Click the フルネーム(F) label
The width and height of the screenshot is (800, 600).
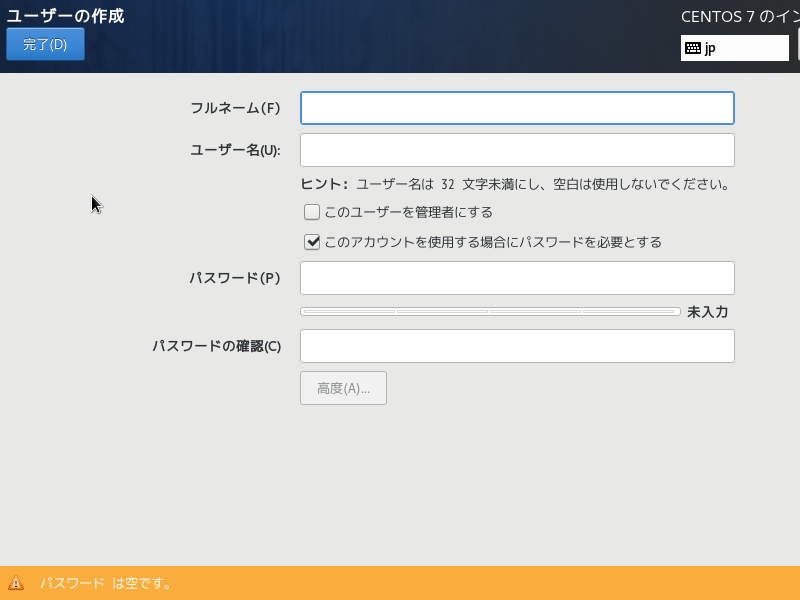pos(235,108)
